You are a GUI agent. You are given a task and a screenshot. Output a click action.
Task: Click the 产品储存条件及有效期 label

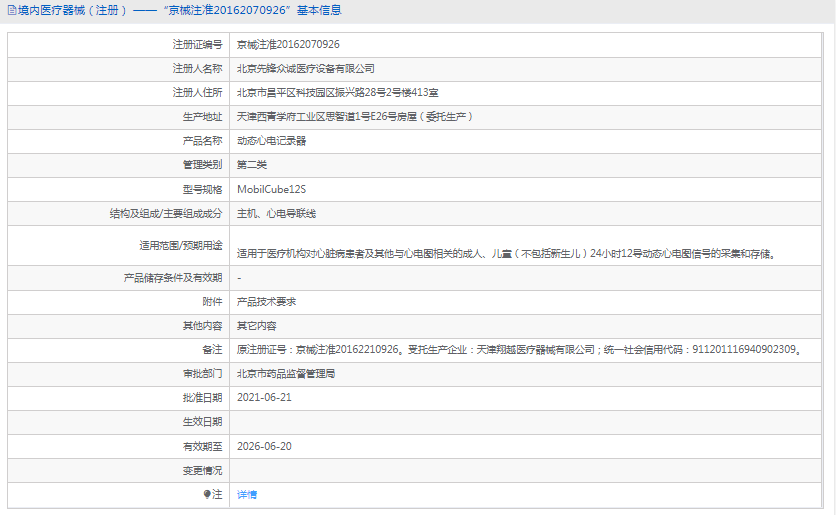(x=173, y=278)
